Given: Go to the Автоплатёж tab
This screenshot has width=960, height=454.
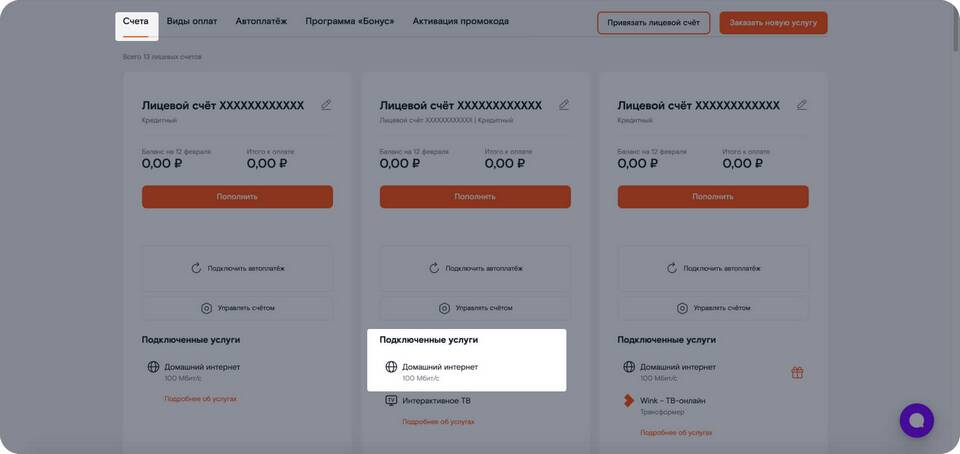Looking at the screenshot, I should coord(260,21).
